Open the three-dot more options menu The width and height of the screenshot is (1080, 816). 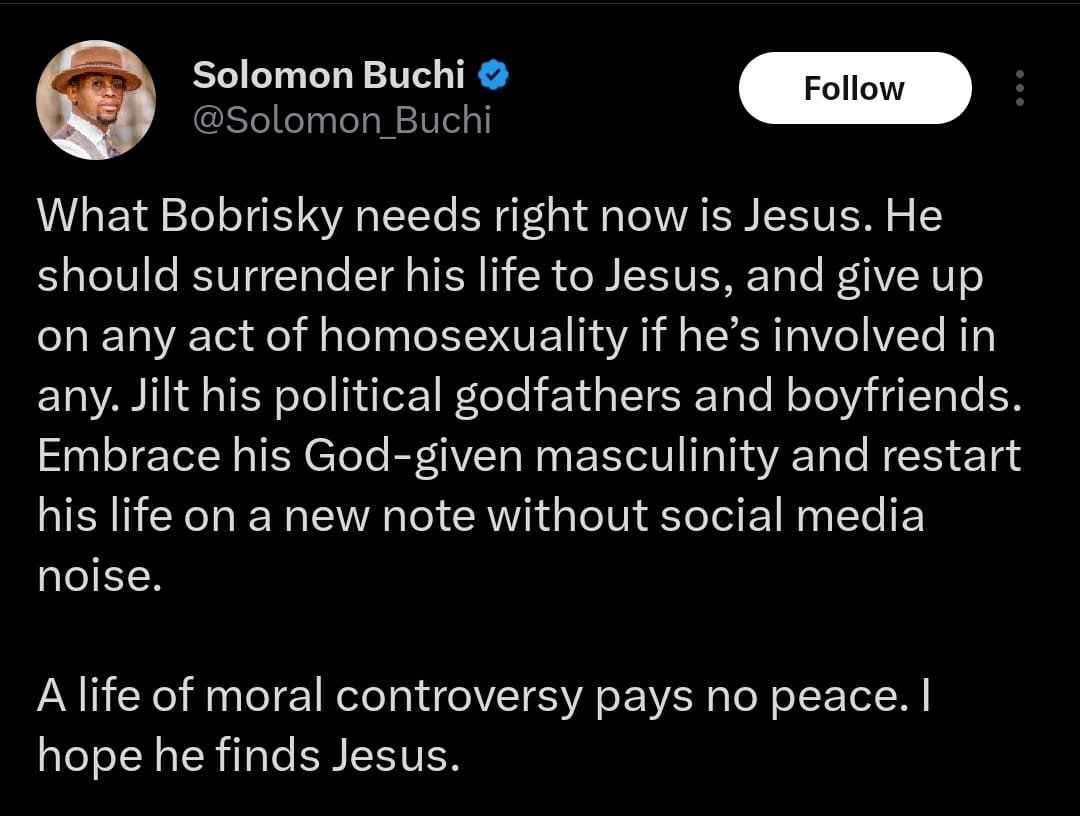1020,88
